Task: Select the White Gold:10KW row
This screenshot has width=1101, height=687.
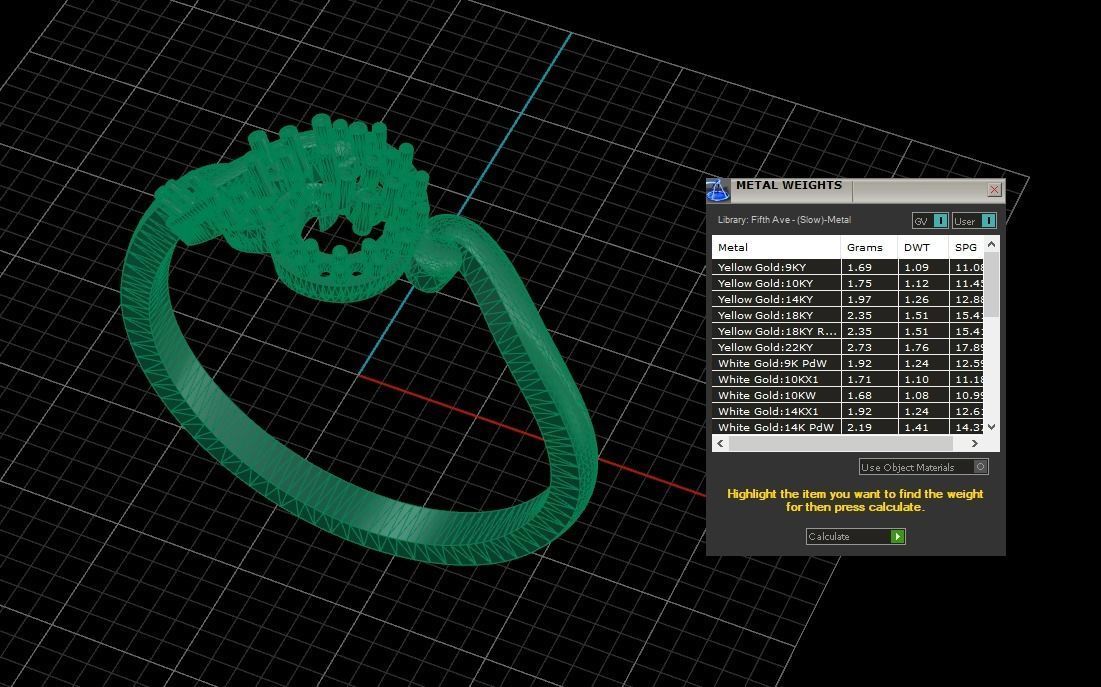Action: point(848,395)
